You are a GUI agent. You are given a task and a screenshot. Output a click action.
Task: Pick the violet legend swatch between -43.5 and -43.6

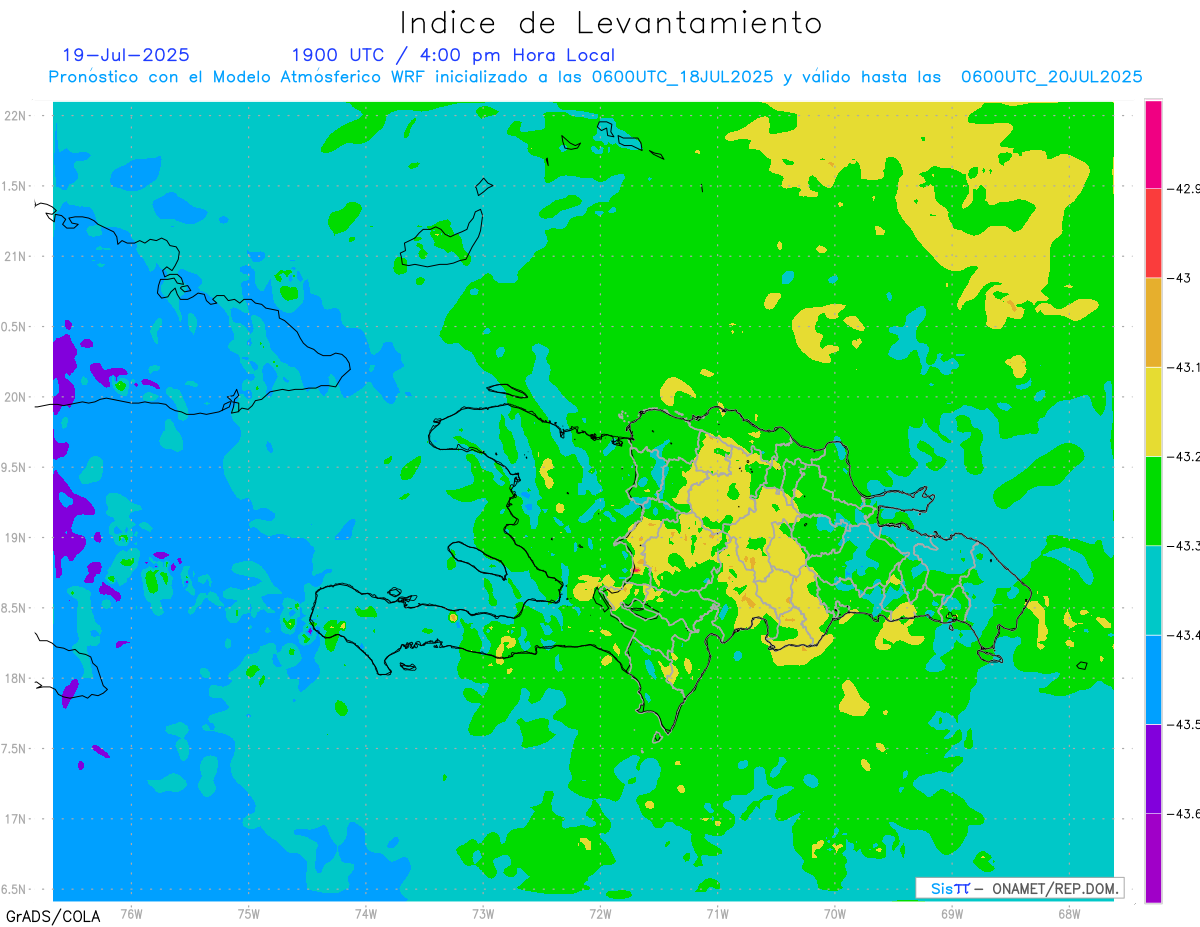point(1153,769)
